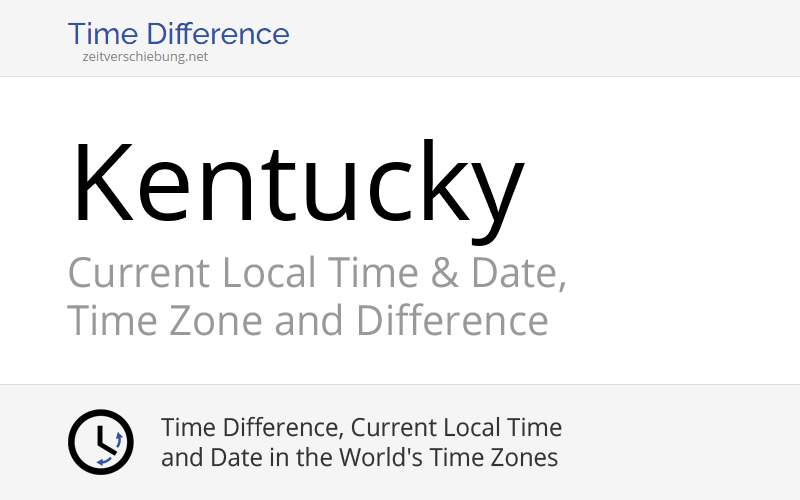Click the "Time Zone and Difference" subtitle line
Viewport: 800px width, 500px height.
tap(307, 322)
